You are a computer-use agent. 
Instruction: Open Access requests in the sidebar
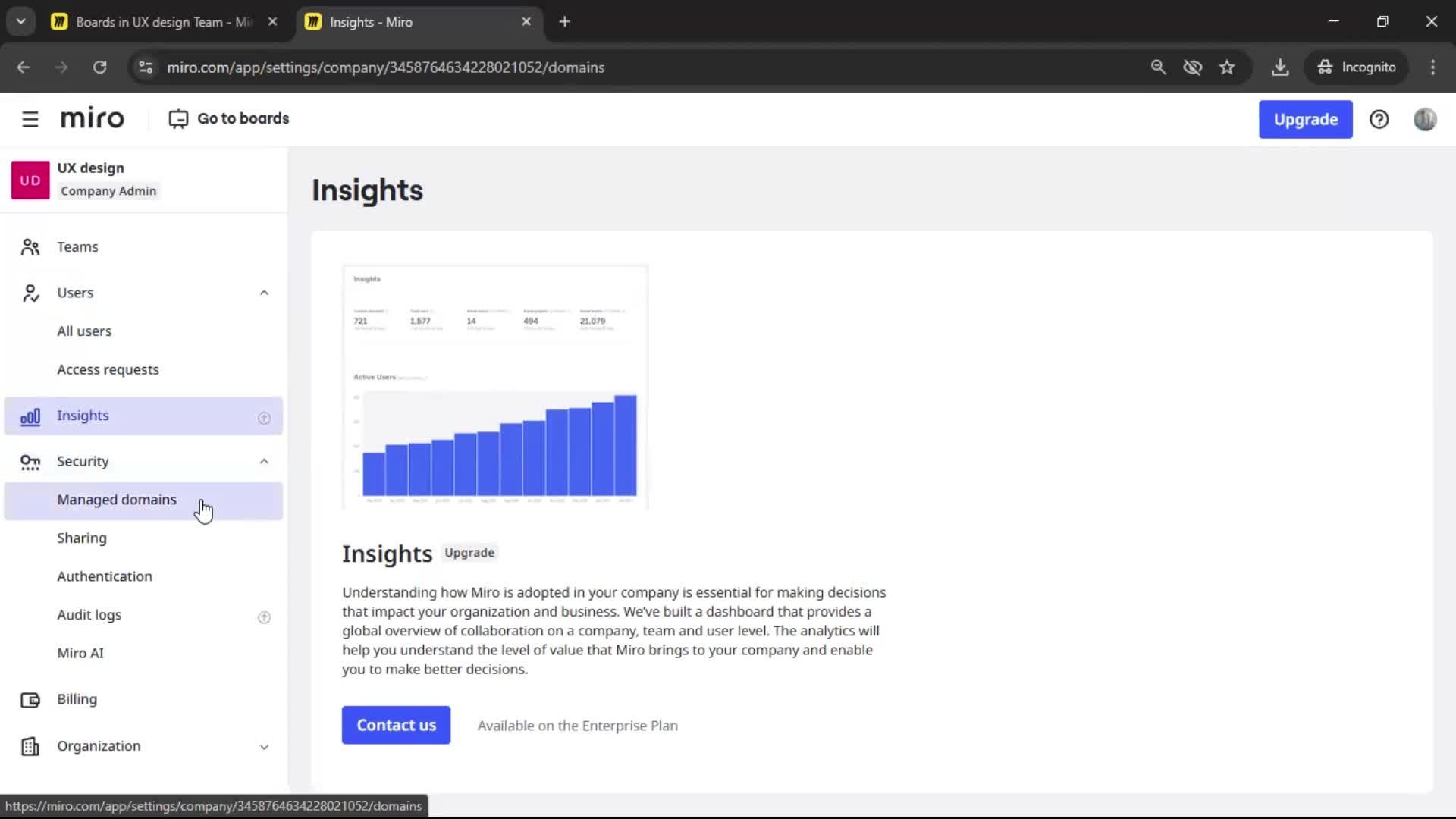143,370
